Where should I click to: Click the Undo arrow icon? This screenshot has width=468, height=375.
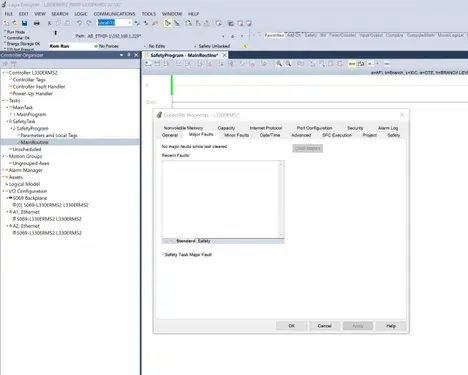[79, 23]
